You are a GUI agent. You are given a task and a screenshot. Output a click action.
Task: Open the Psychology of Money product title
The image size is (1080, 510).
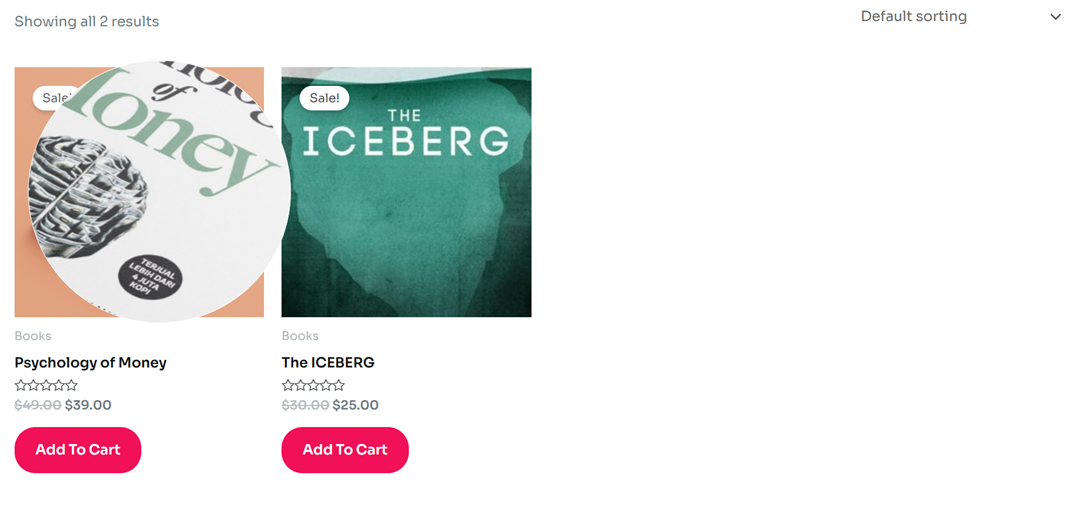point(90,363)
